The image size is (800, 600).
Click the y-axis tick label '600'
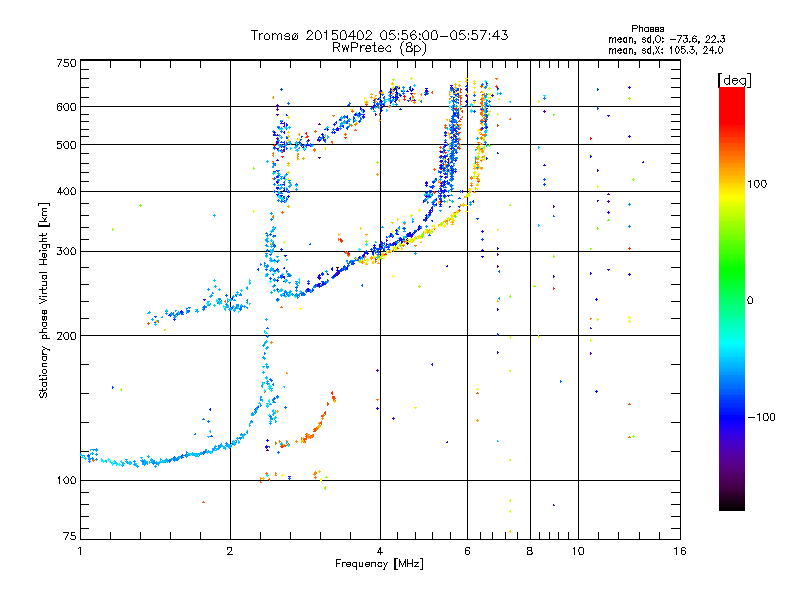coord(66,107)
